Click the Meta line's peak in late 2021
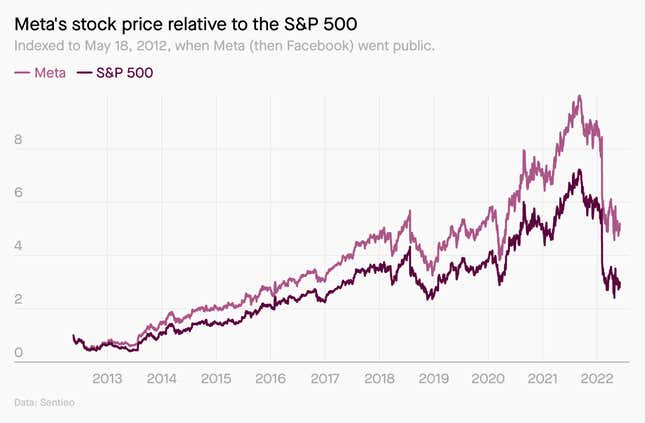 click(x=580, y=97)
